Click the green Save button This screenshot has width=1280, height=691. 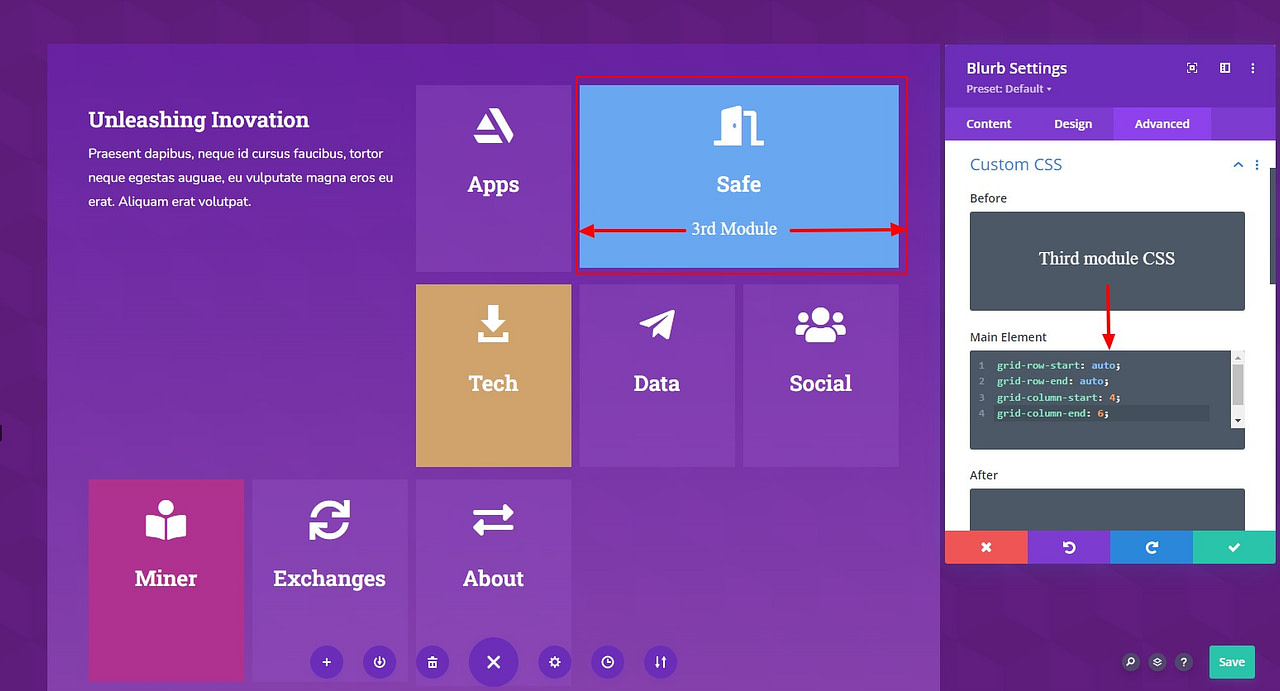point(1231,662)
